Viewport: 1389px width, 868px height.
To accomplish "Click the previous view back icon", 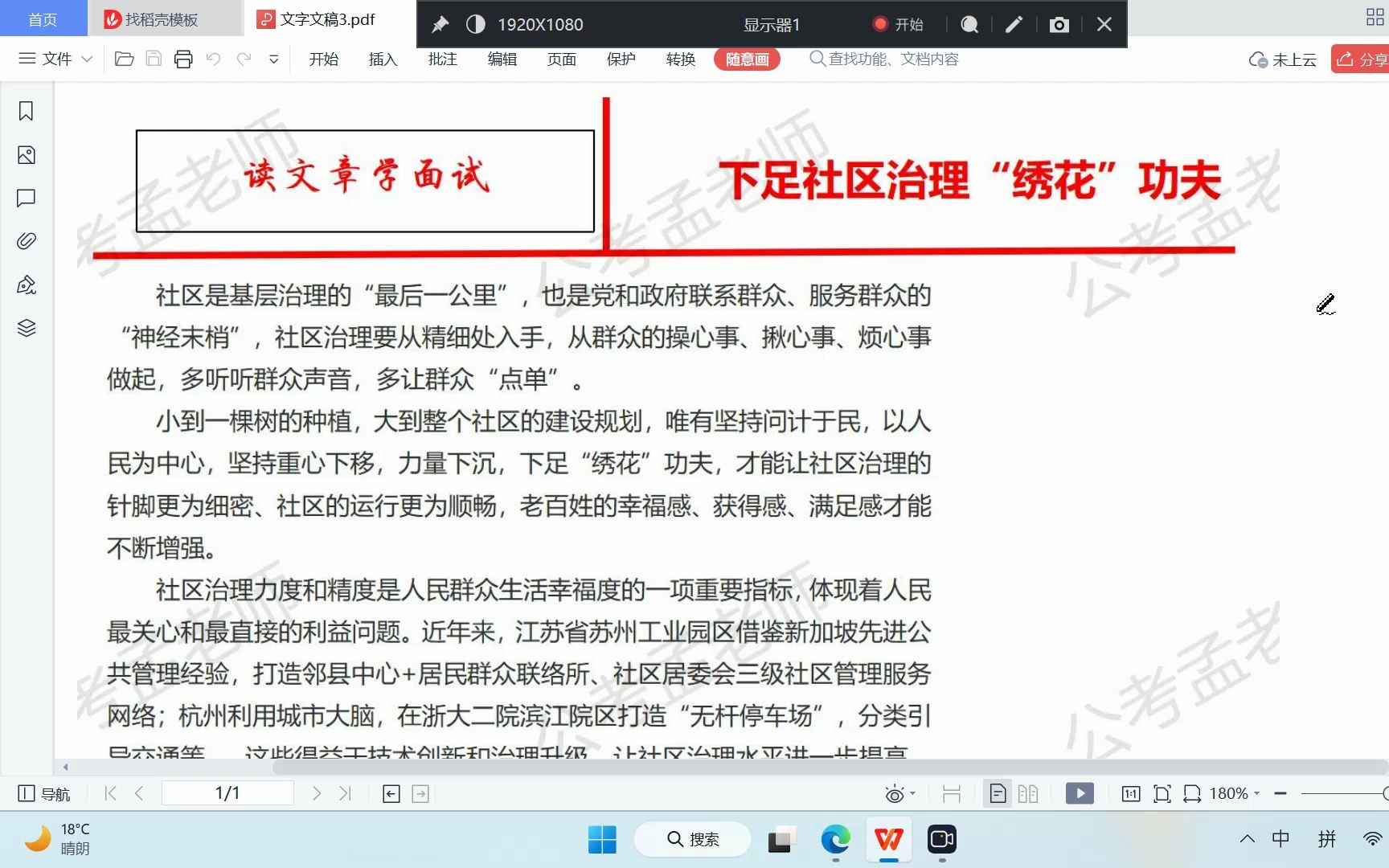I will [391, 794].
